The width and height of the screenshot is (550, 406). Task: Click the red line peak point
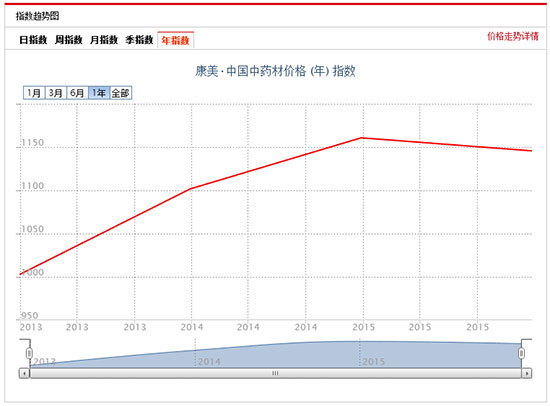[362, 138]
